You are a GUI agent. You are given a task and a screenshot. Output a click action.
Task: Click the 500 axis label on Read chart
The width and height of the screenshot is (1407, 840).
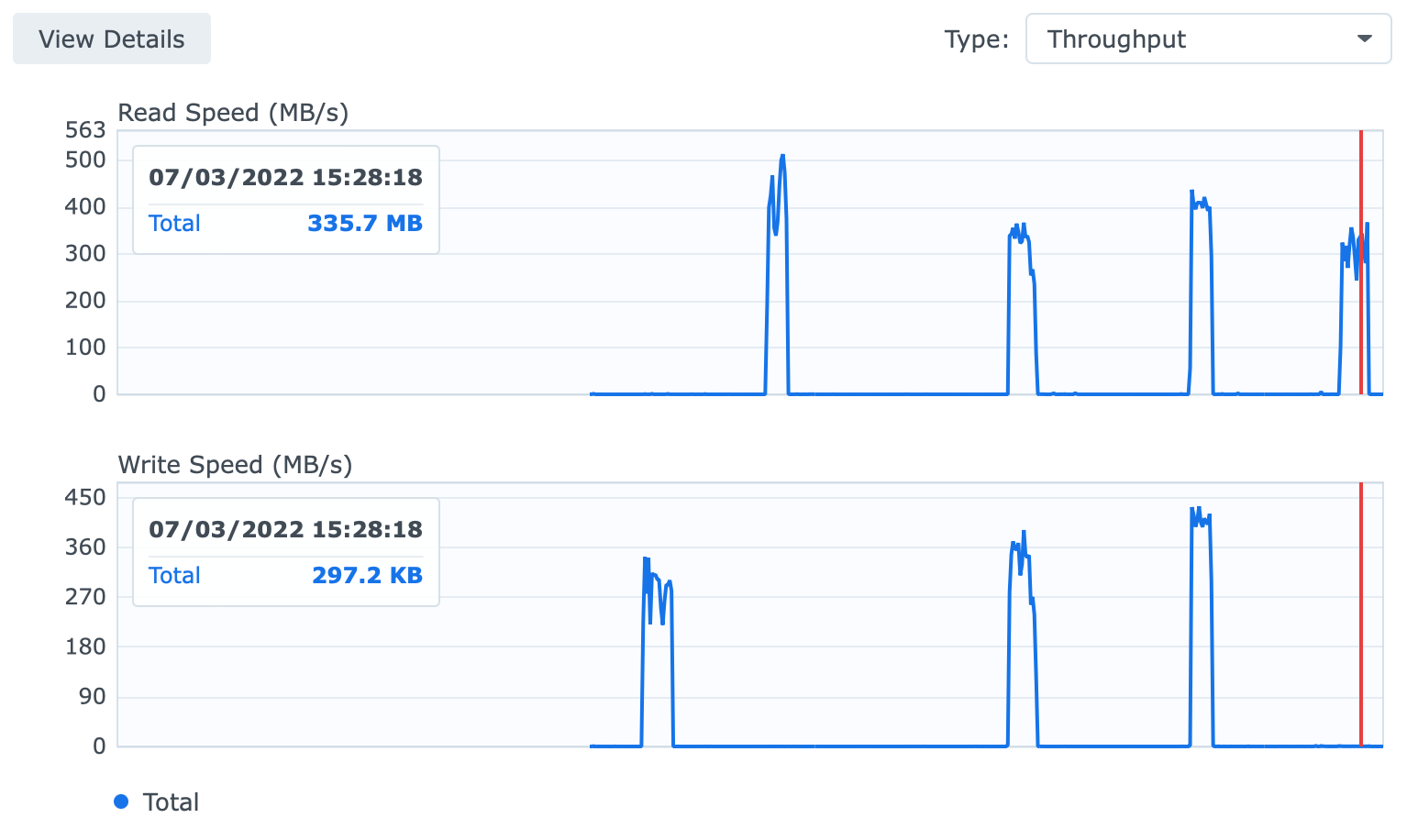point(85,160)
